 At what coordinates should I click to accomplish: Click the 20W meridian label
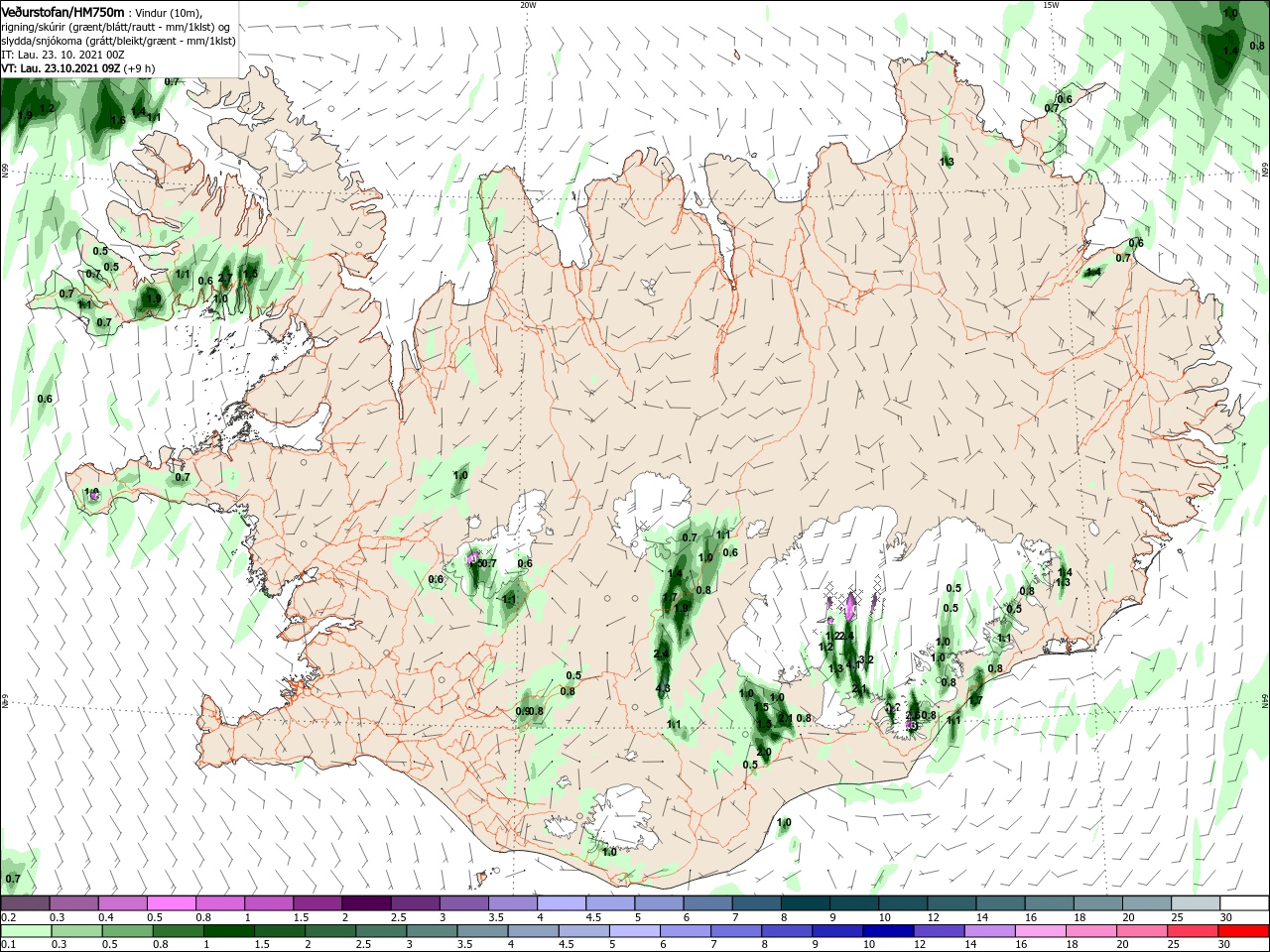528,5
